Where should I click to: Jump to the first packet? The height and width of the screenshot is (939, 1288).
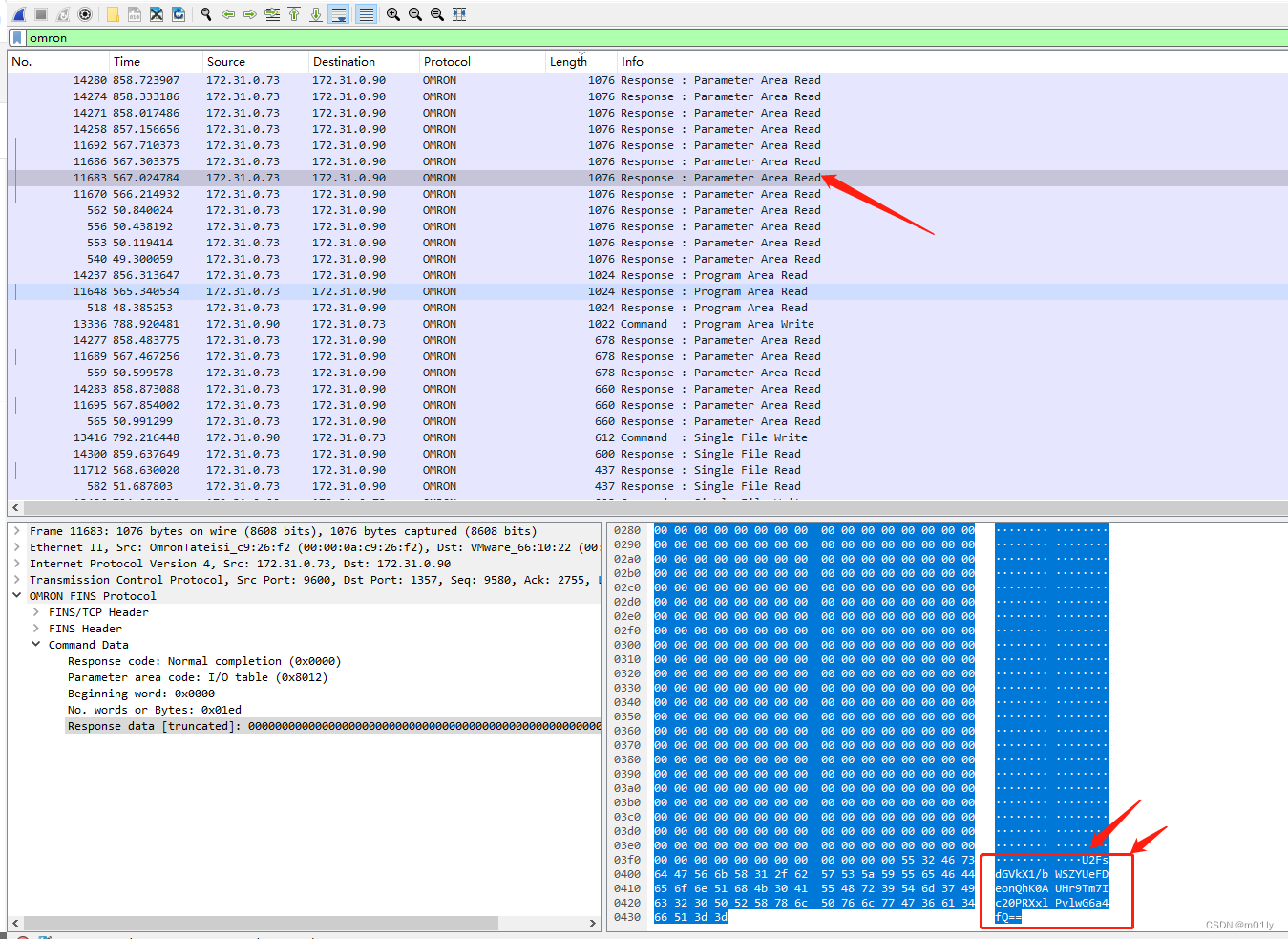click(294, 14)
